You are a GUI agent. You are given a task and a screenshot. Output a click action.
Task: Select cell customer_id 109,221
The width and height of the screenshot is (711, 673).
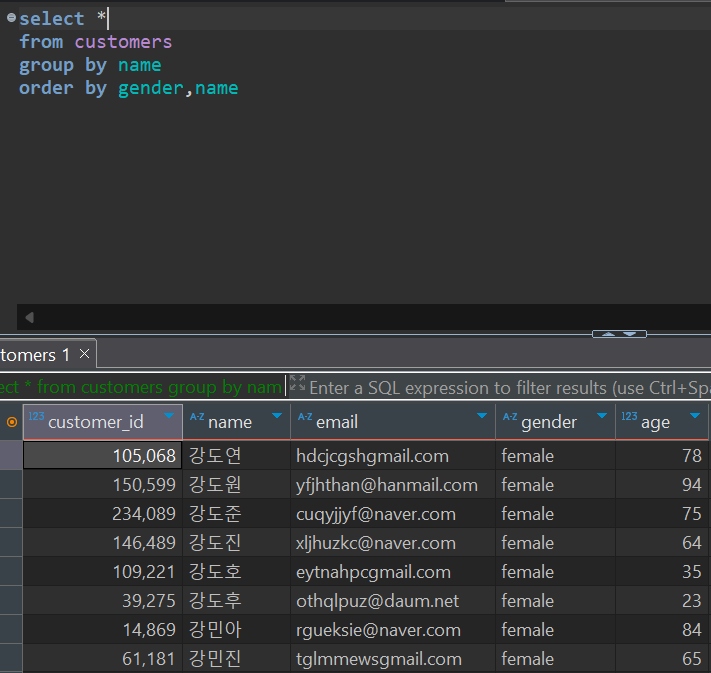click(102, 571)
